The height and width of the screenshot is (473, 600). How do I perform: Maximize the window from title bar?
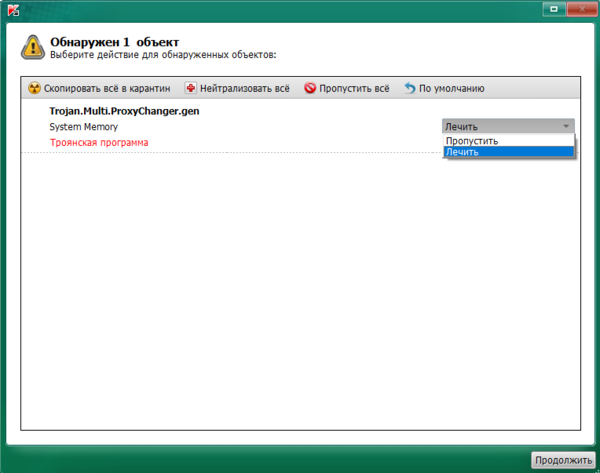click(x=554, y=9)
